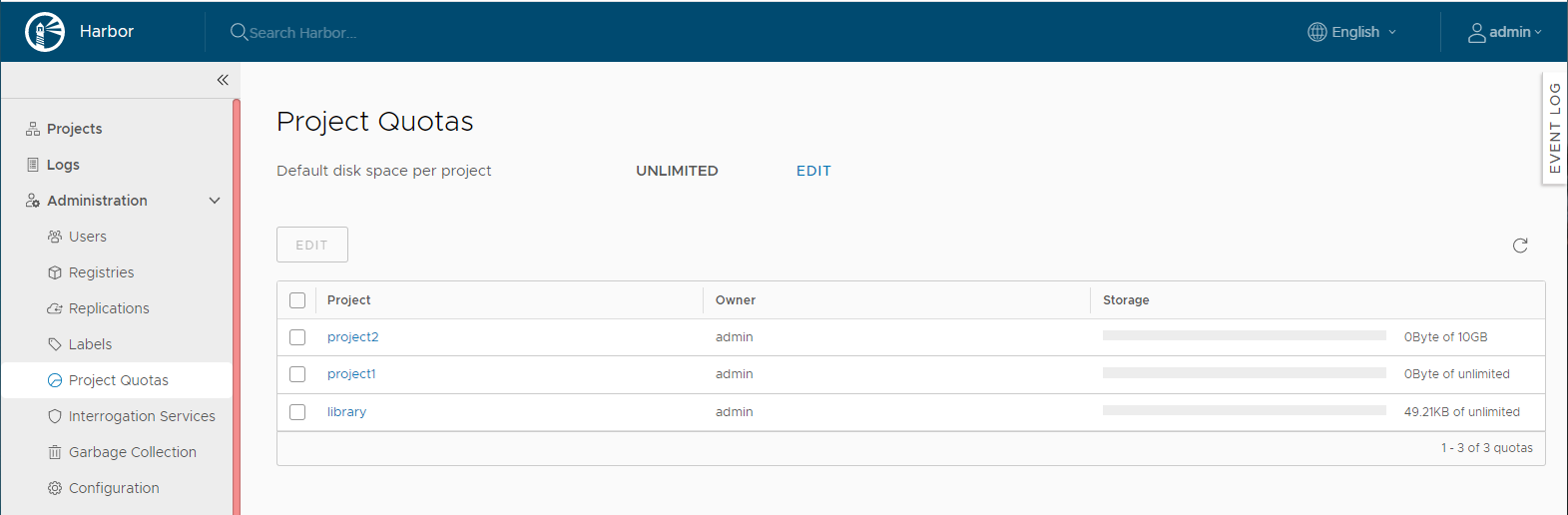The width and height of the screenshot is (1568, 515).
Task: Open the English language dropdown
Action: [x=1352, y=32]
